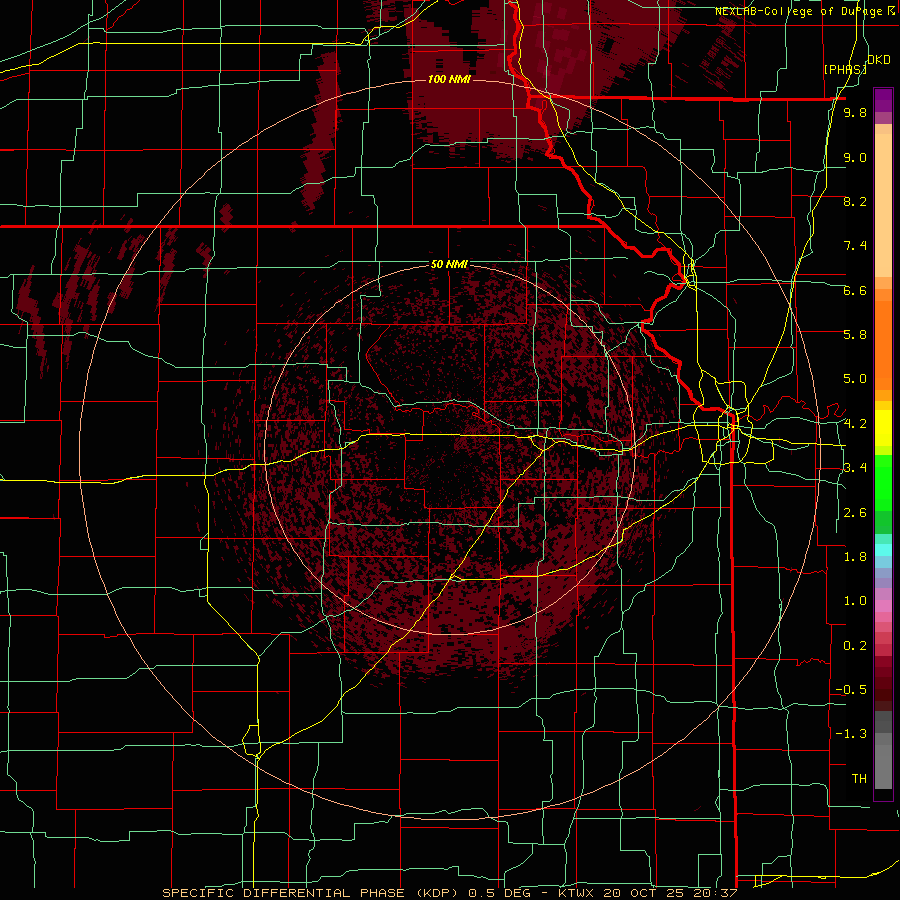900x900 pixels.
Task: Click the -1.3 scale value
Action: click(851, 734)
